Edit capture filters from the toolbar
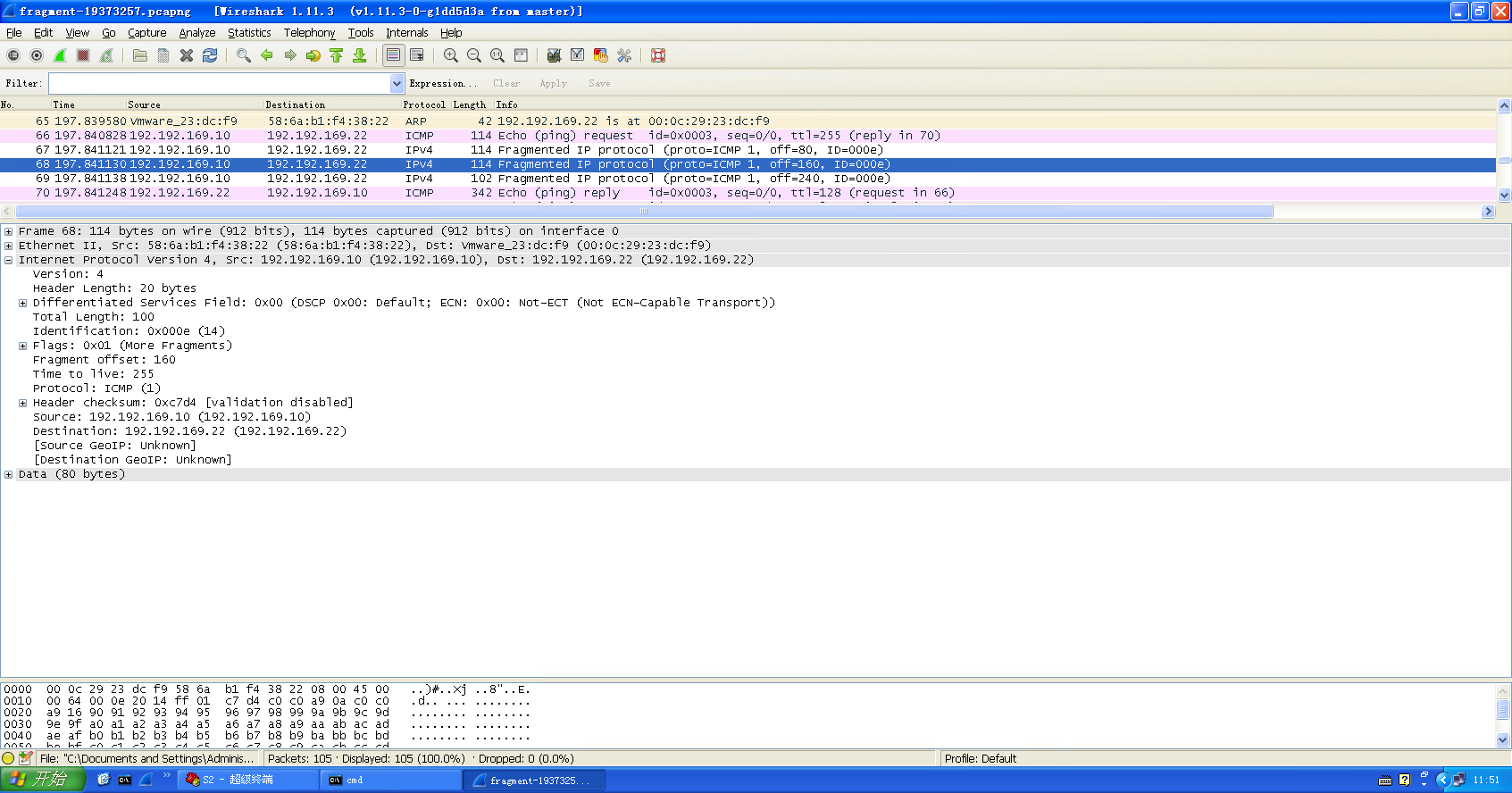Screen dimensions: 1512x793 coord(555,55)
